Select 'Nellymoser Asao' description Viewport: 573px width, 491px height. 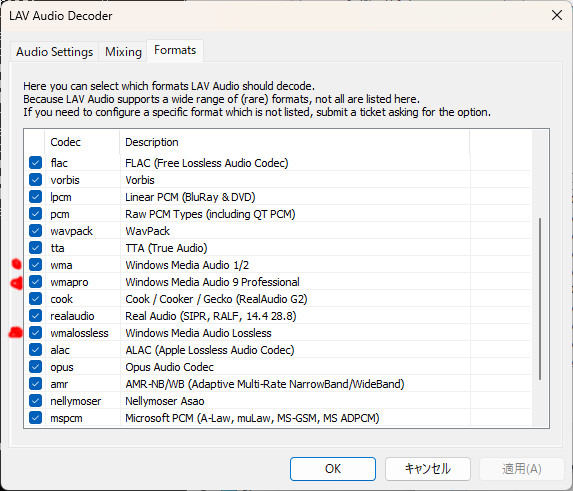(164, 401)
